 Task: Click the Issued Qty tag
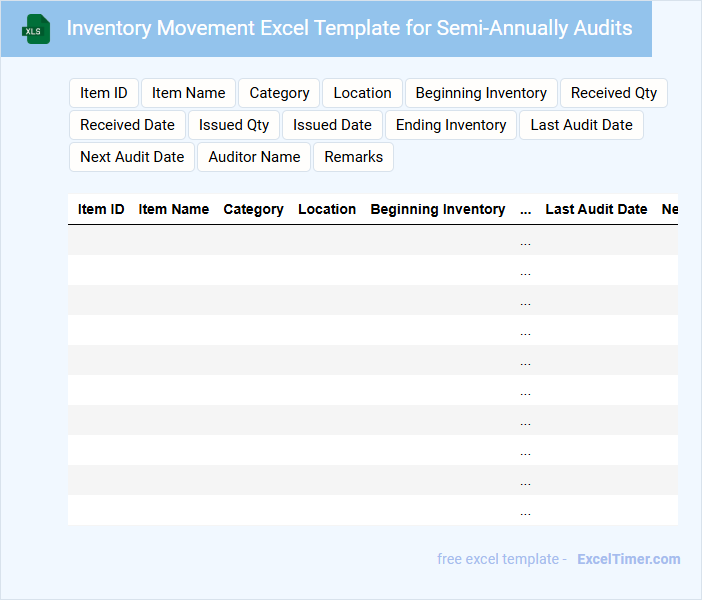point(234,125)
